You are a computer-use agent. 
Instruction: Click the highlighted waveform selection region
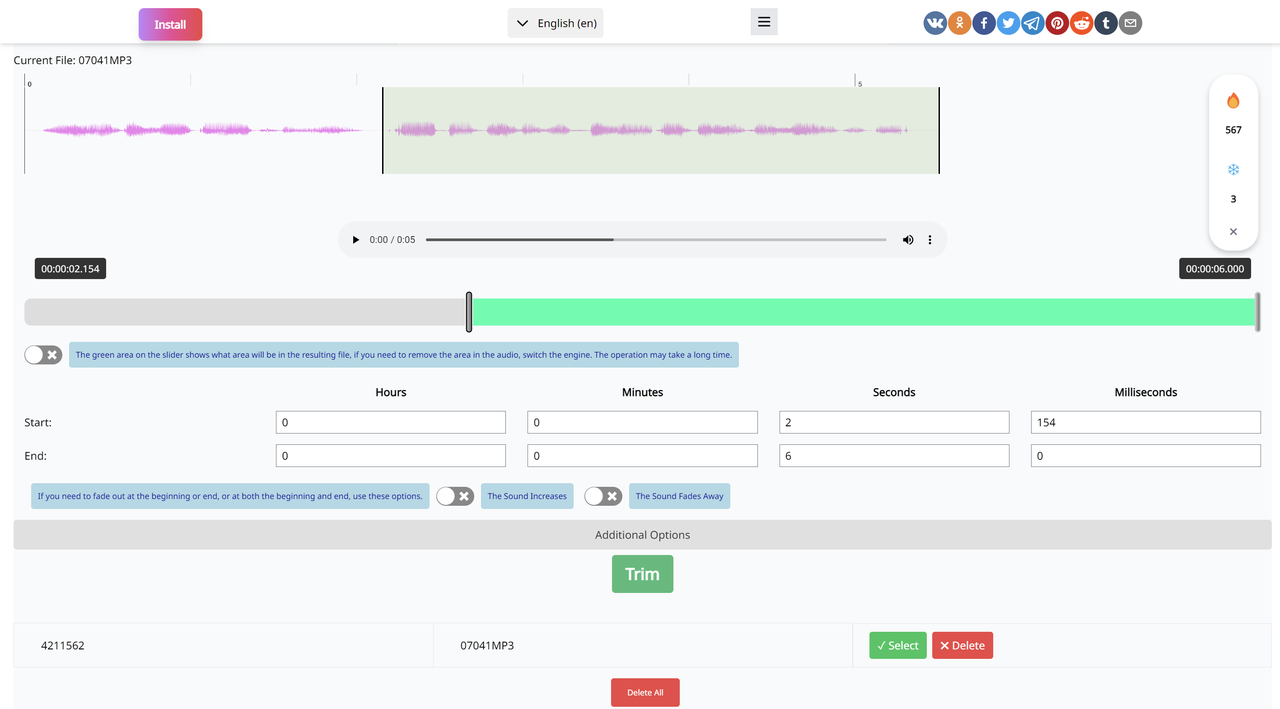coord(661,130)
